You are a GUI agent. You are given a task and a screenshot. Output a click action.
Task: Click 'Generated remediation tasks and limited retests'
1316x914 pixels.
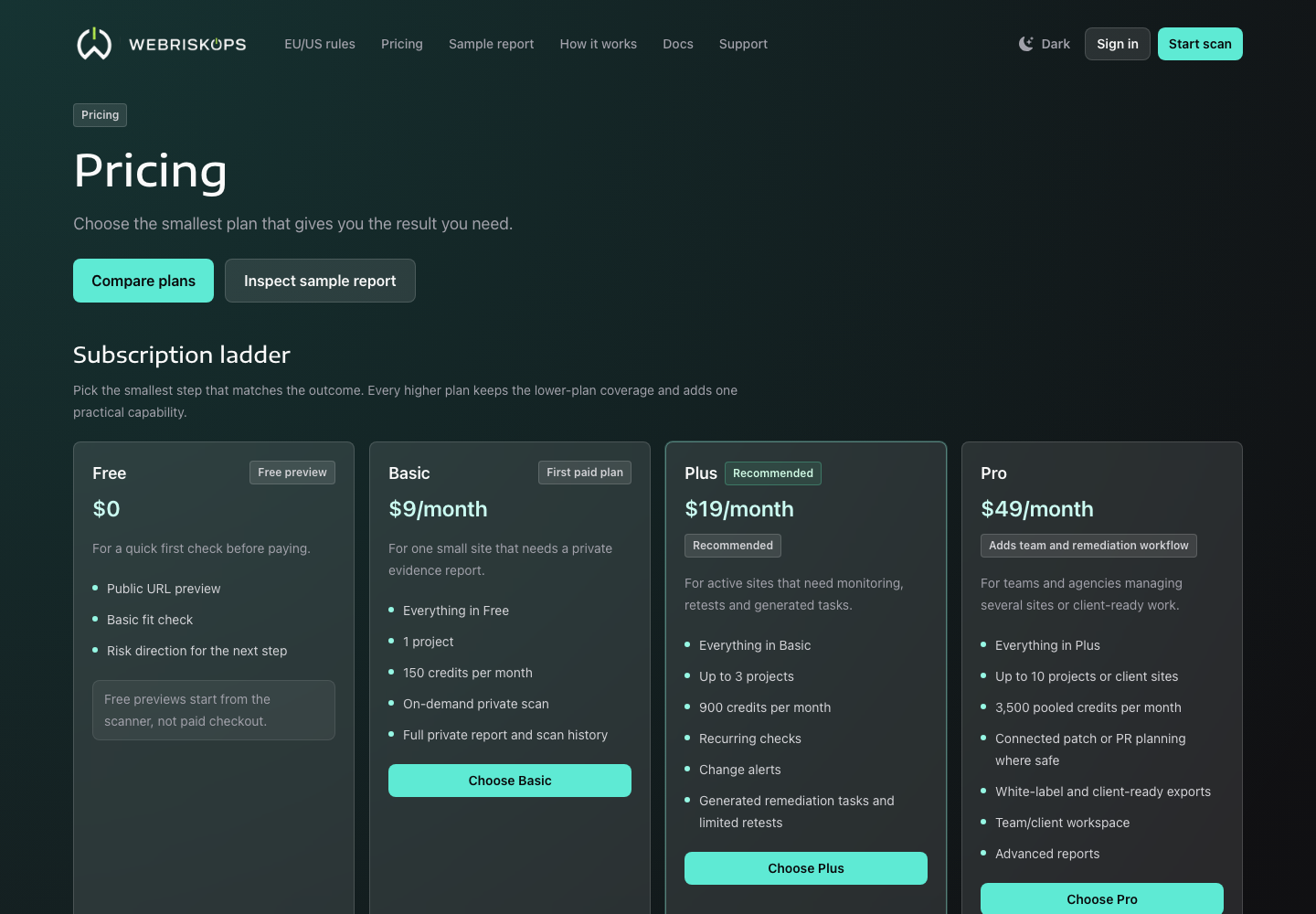[x=797, y=812]
